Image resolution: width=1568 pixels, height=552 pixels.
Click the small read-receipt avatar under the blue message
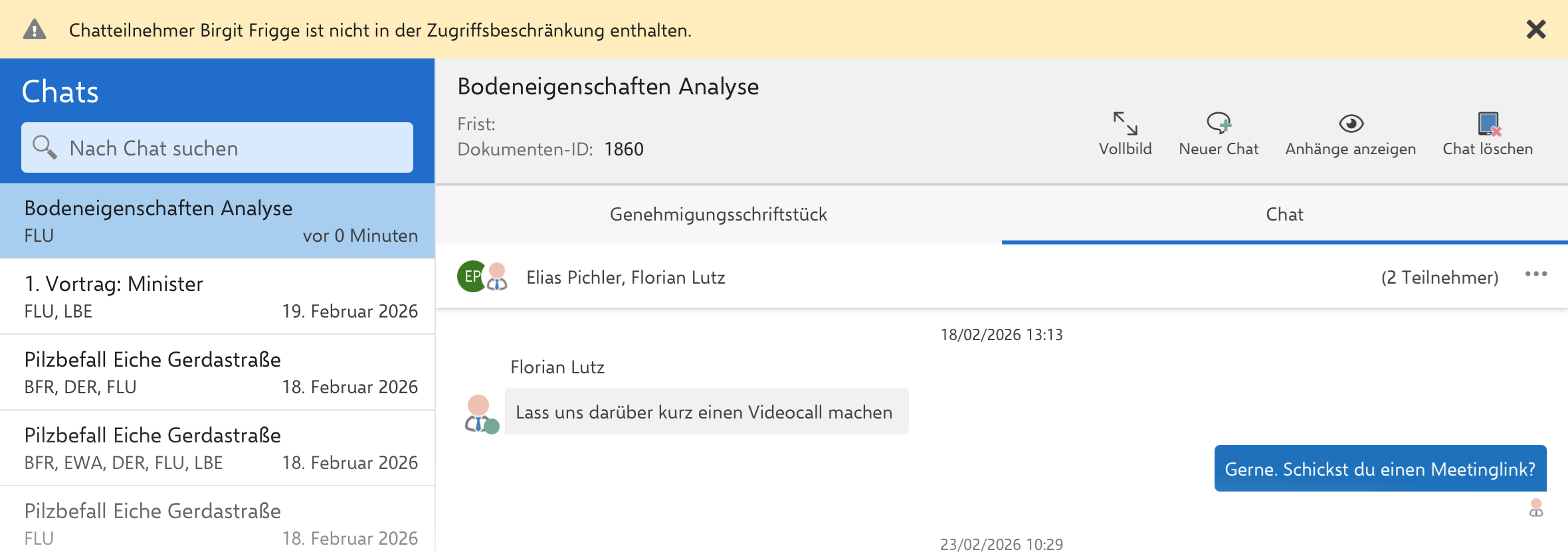pyautogui.click(x=1536, y=507)
